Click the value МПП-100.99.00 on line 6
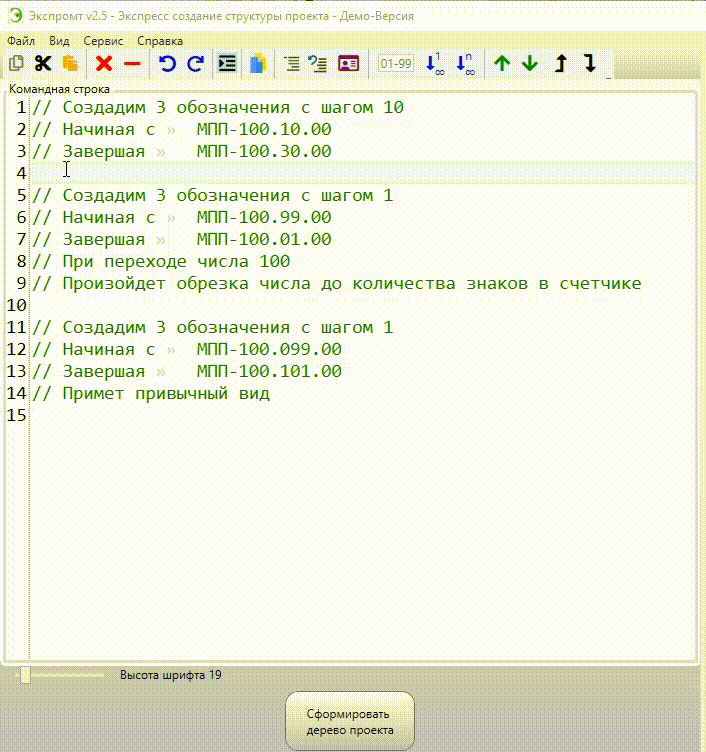This screenshot has width=706, height=752. tap(264, 217)
